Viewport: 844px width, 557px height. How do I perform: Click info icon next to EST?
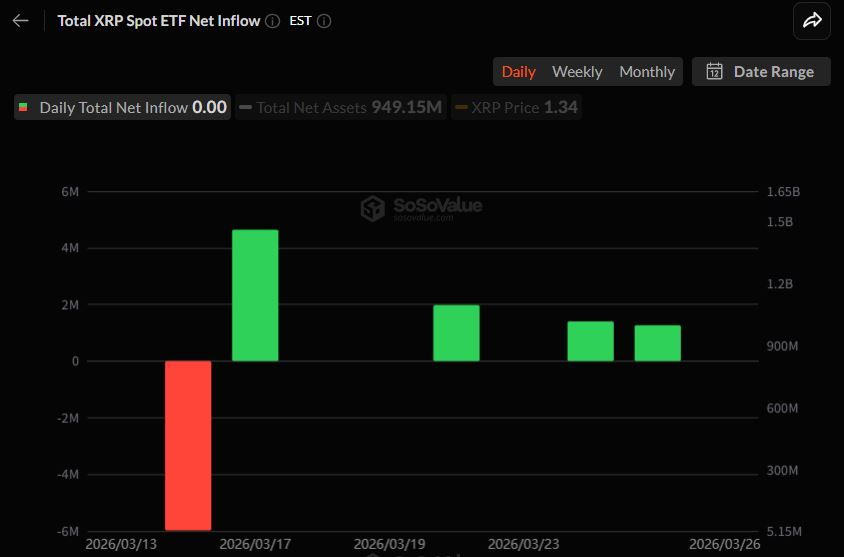click(x=324, y=21)
